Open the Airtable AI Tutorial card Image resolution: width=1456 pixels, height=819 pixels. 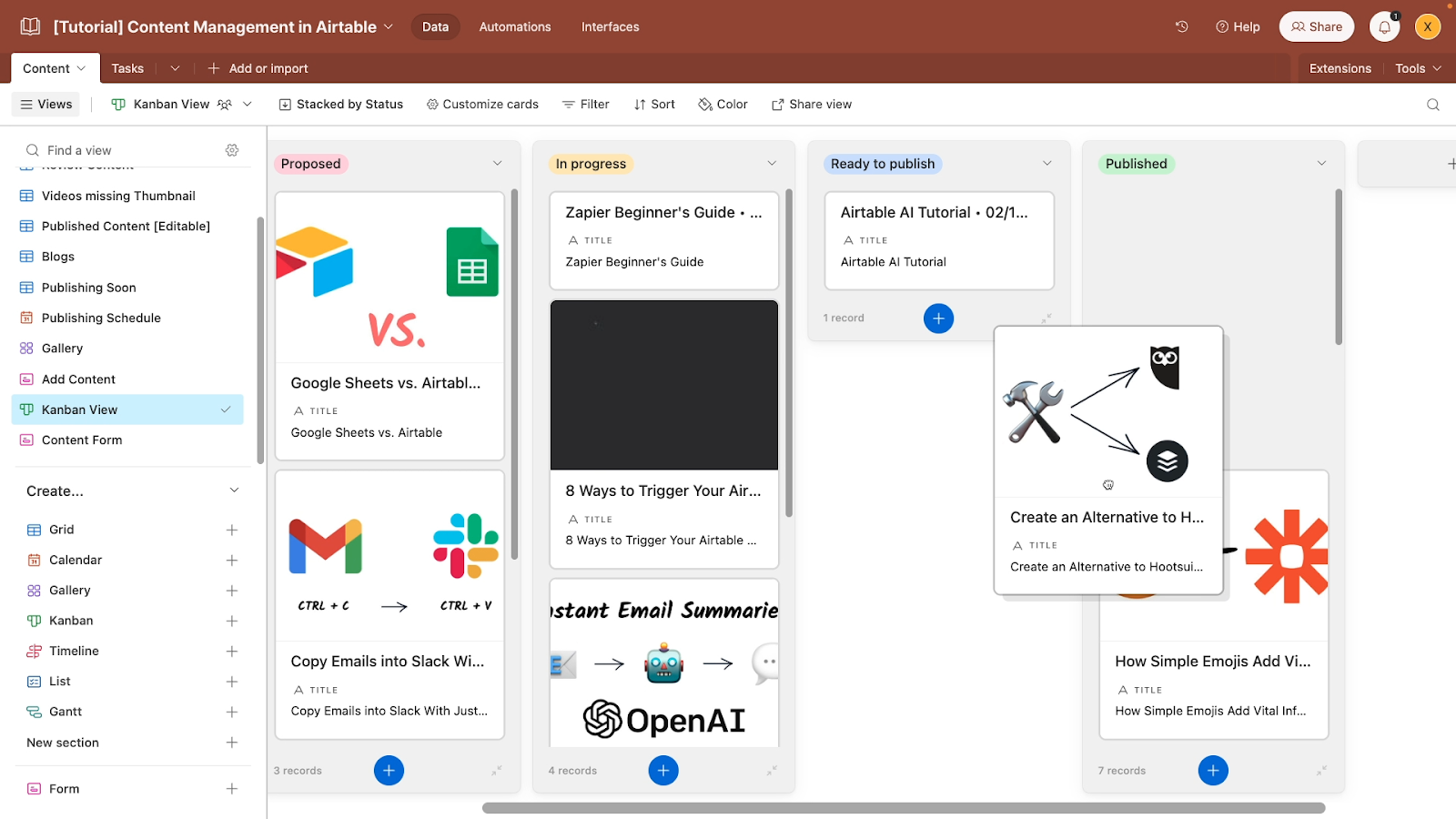(x=939, y=240)
